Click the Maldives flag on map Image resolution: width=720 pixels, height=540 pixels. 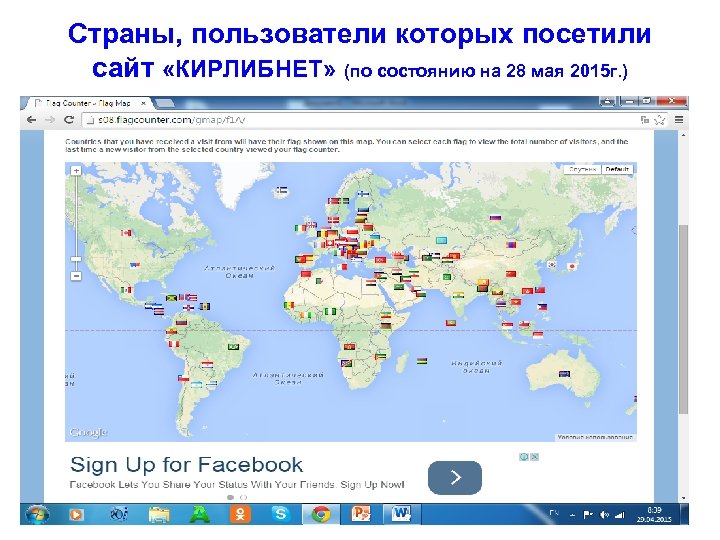451,323
